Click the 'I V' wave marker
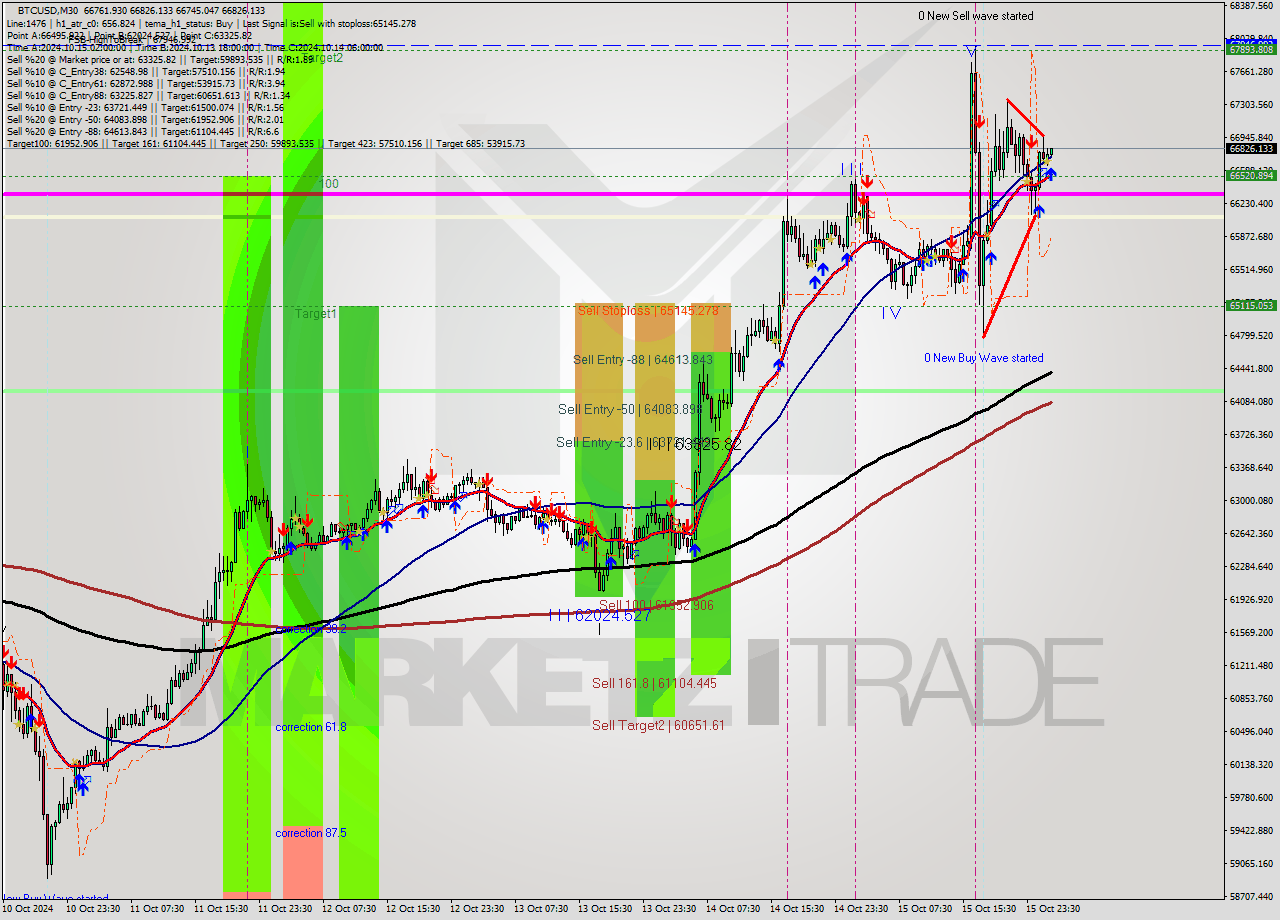Image resolution: width=1280 pixels, height=920 pixels. pyautogui.click(x=890, y=312)
